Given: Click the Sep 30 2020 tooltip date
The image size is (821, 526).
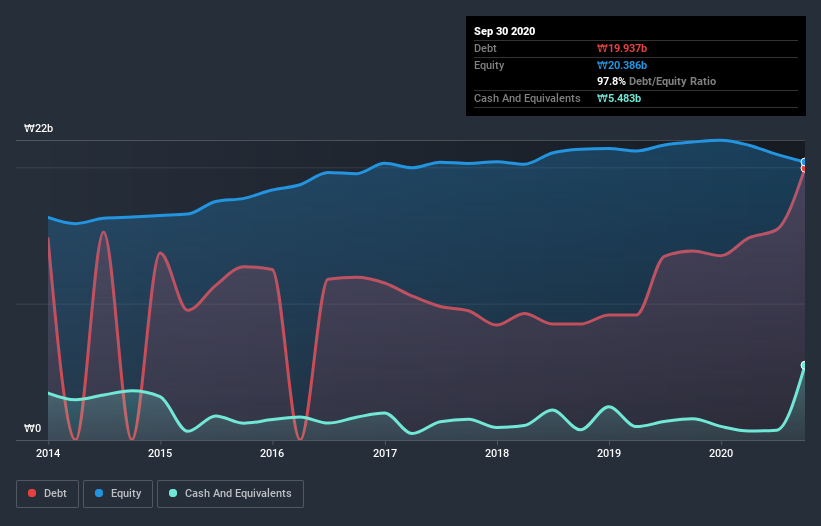Looking at the screenshot, I should click(x=505, y=31).
